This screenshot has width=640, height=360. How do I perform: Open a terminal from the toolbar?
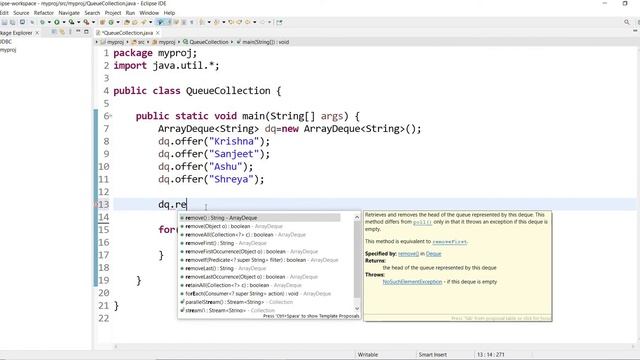(x=22, y=22)
